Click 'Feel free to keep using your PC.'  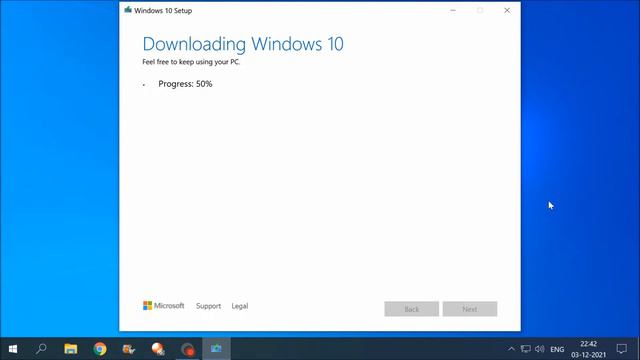tap(191, 62)
